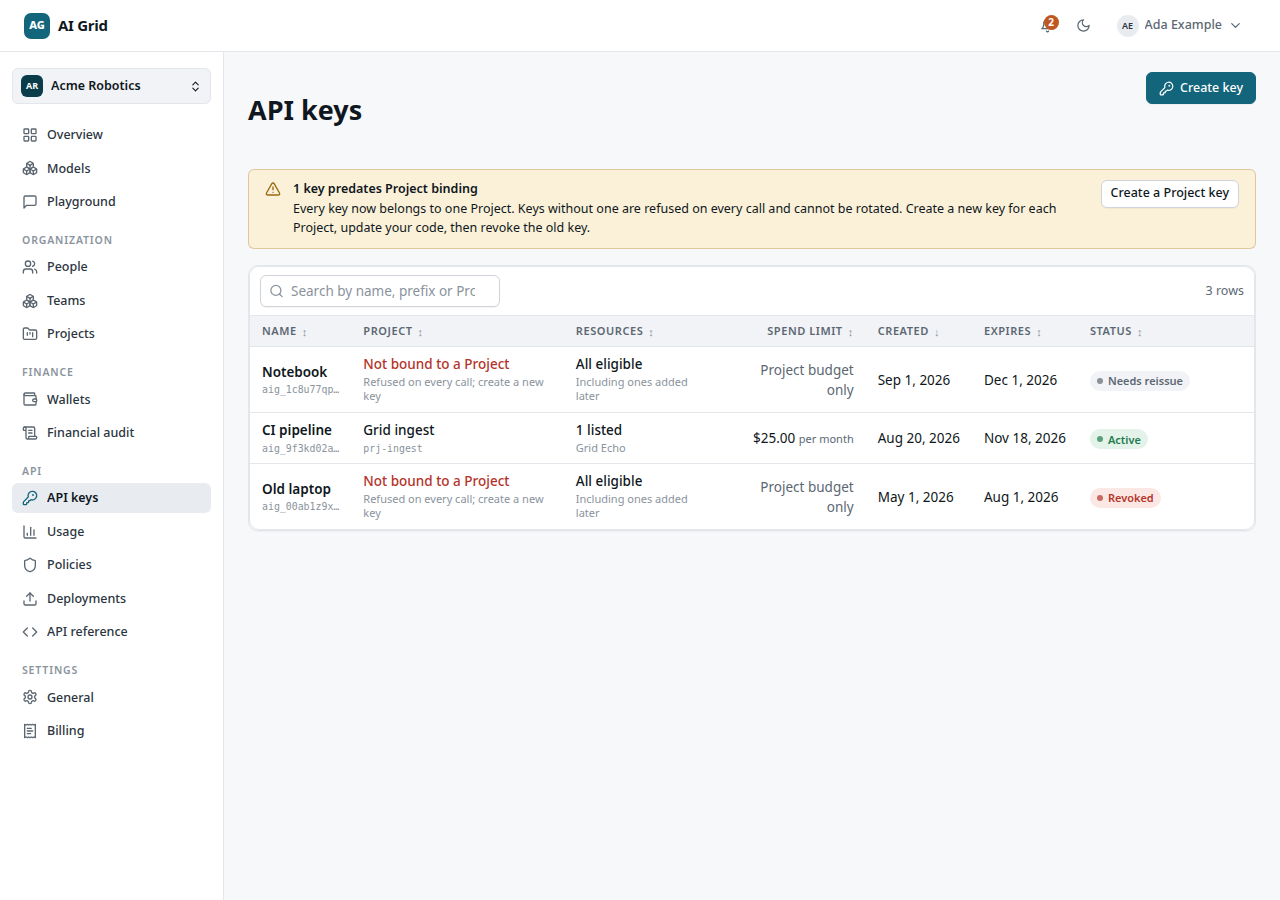The image size is (1280, 900).
Task: Toggle dark mode moon icon
Action: (1083, 26)
